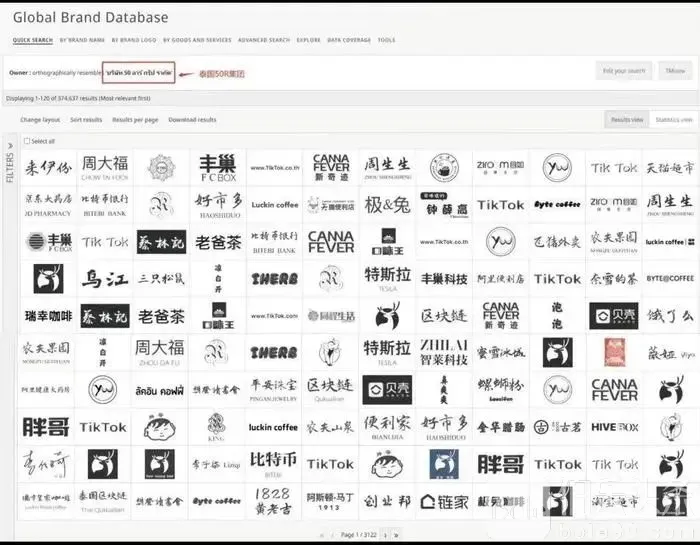The image size is (700, 545).
Task: Open the 钟薛高 brand result
Action: point(444,205)
